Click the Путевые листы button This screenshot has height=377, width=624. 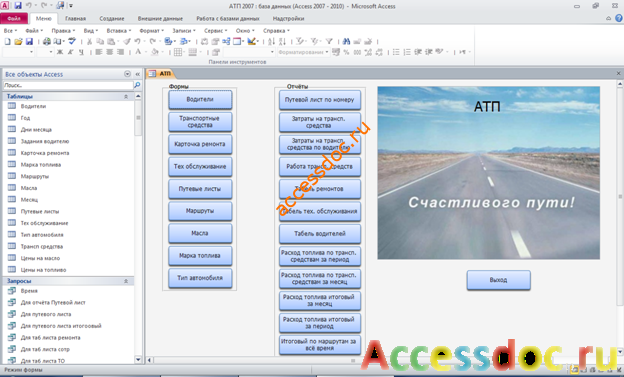(x=200, y=189)
